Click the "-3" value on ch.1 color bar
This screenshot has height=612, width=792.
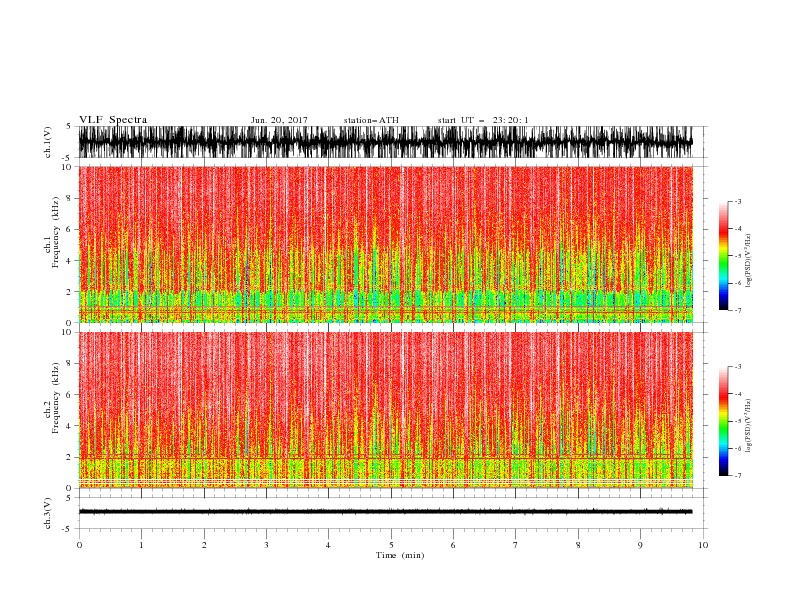click(x=737, y=201)
